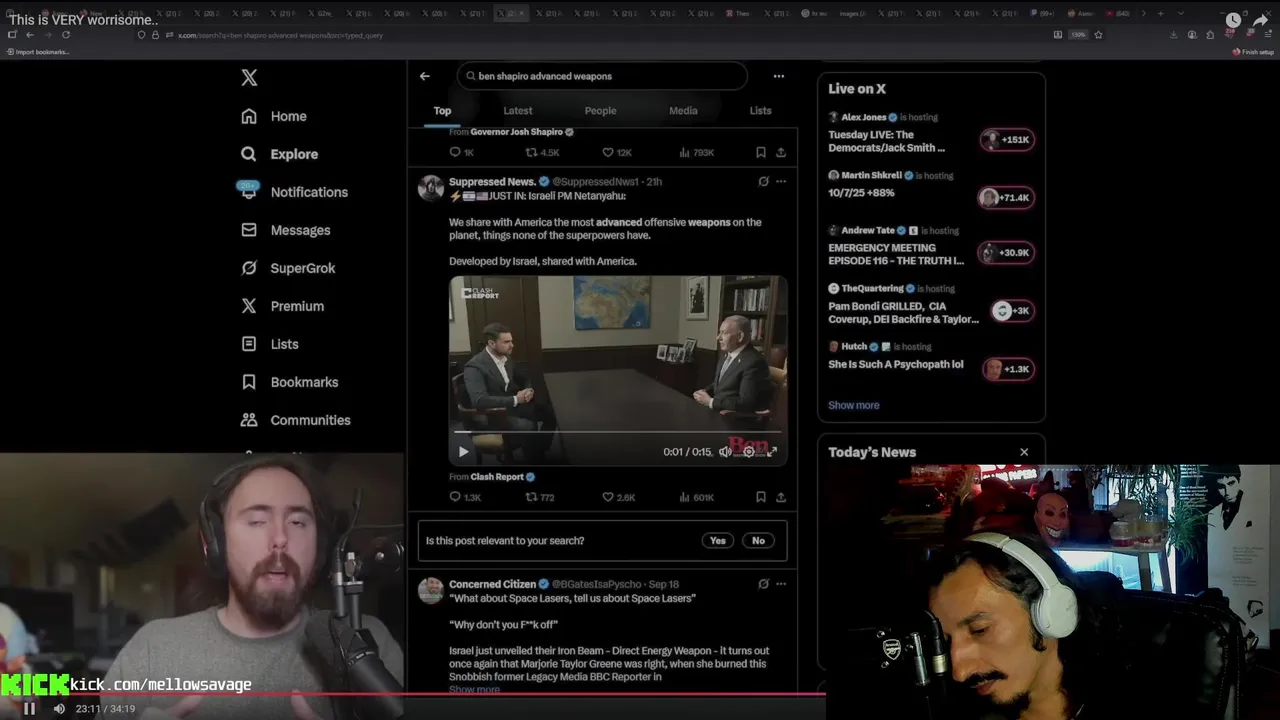Switch to the Media search tab

[x=683, y=111]
